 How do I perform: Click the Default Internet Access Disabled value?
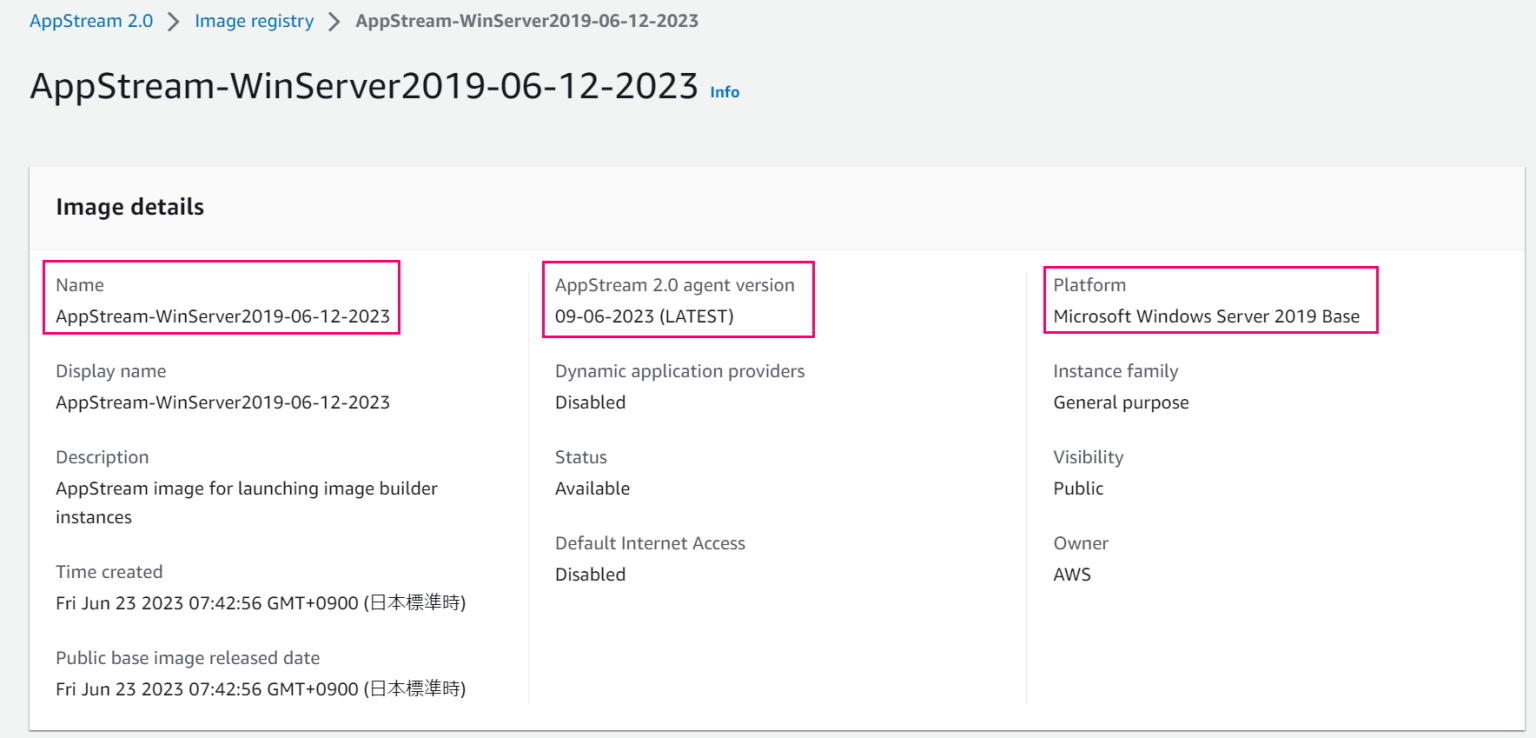click(590, 574)
